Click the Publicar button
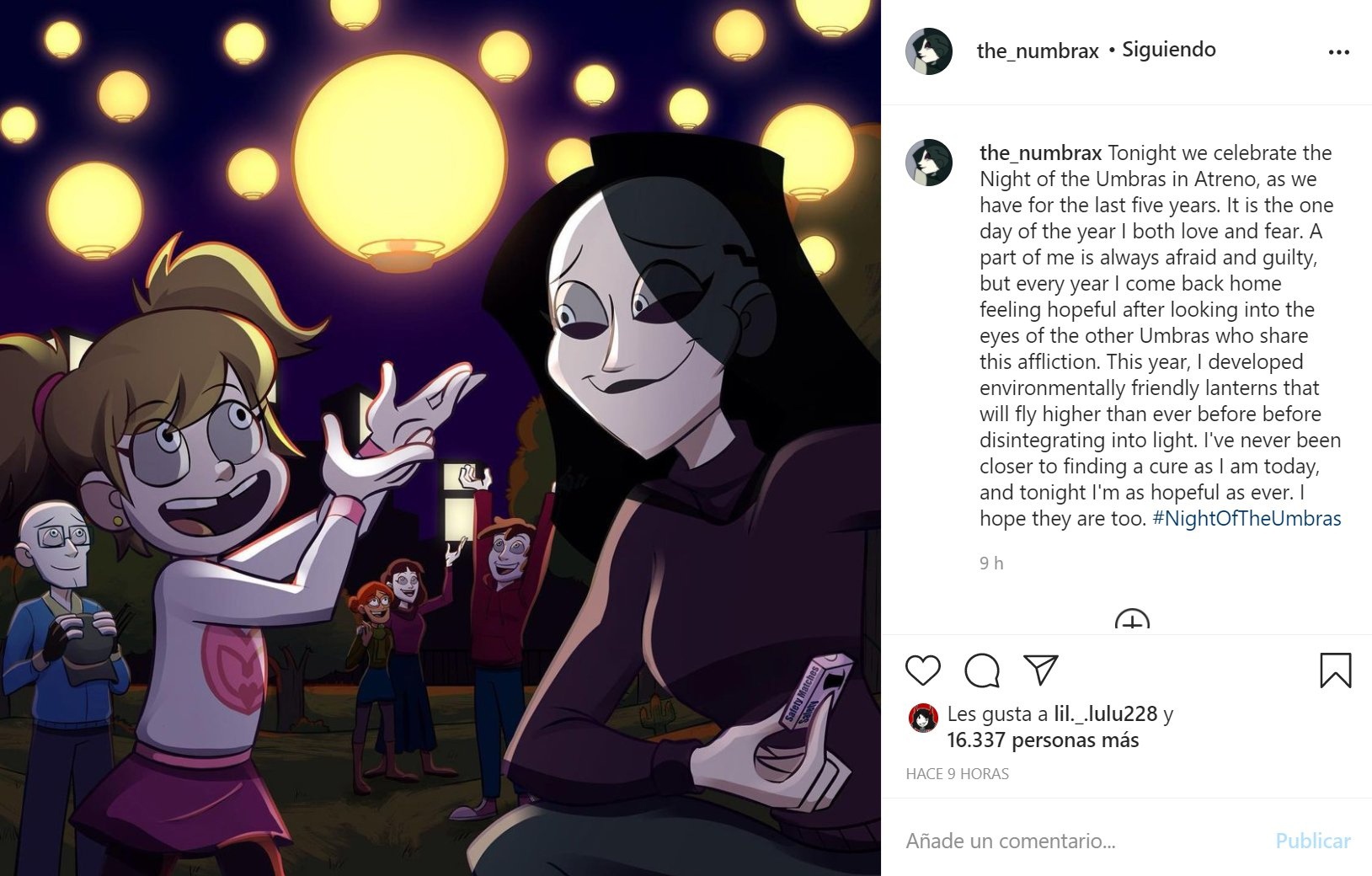 tap(1312, 841)
